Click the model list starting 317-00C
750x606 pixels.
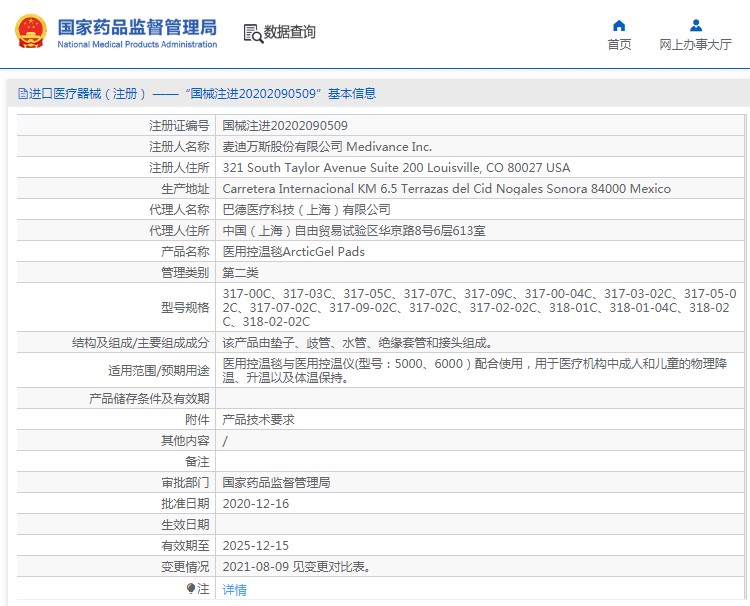coord(479,308)
